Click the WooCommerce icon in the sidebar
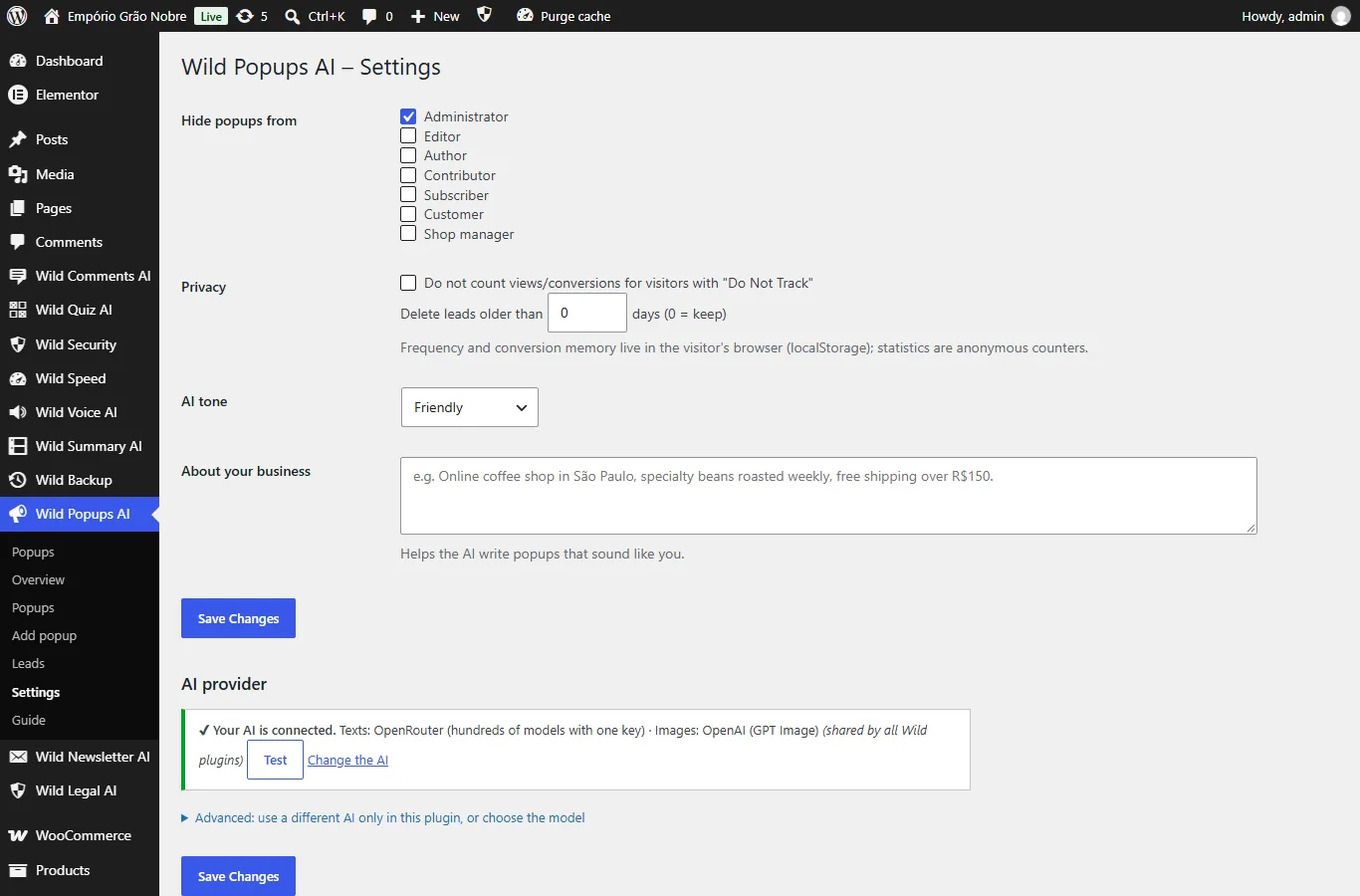The width and height of the screenshot is (1360, 896). tap(18, 835)
